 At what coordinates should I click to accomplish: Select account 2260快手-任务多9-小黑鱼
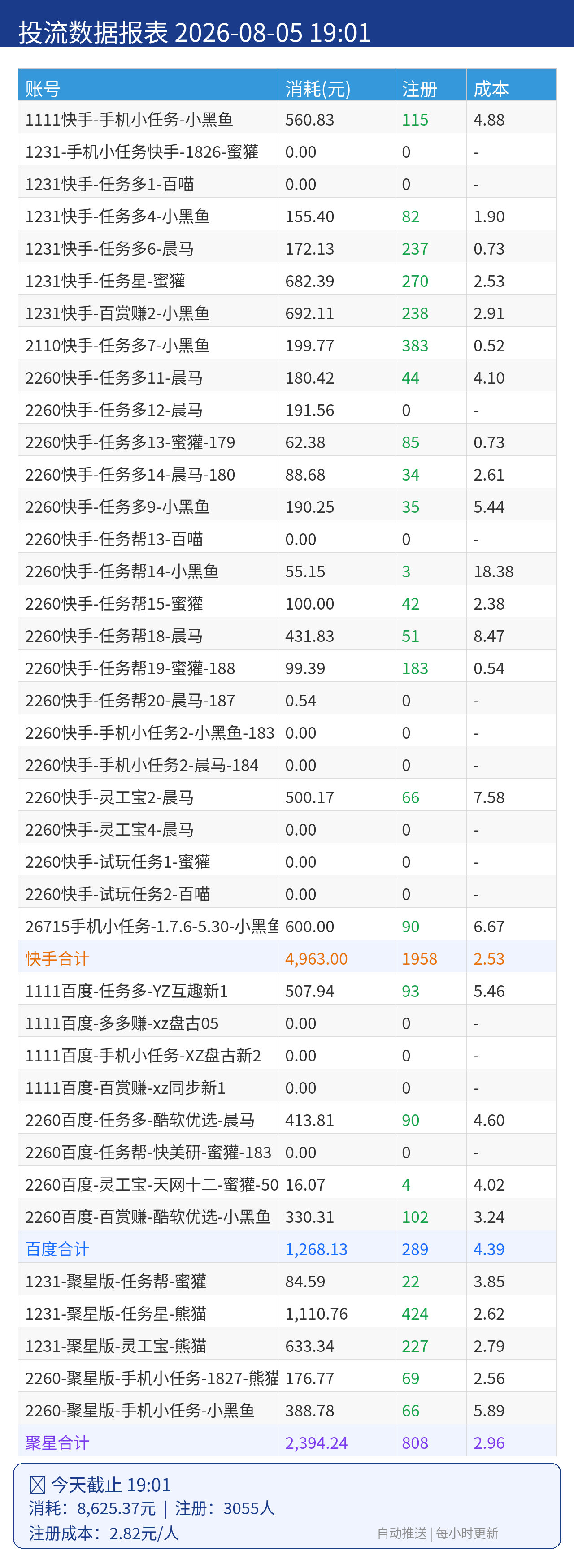(117, 507)
